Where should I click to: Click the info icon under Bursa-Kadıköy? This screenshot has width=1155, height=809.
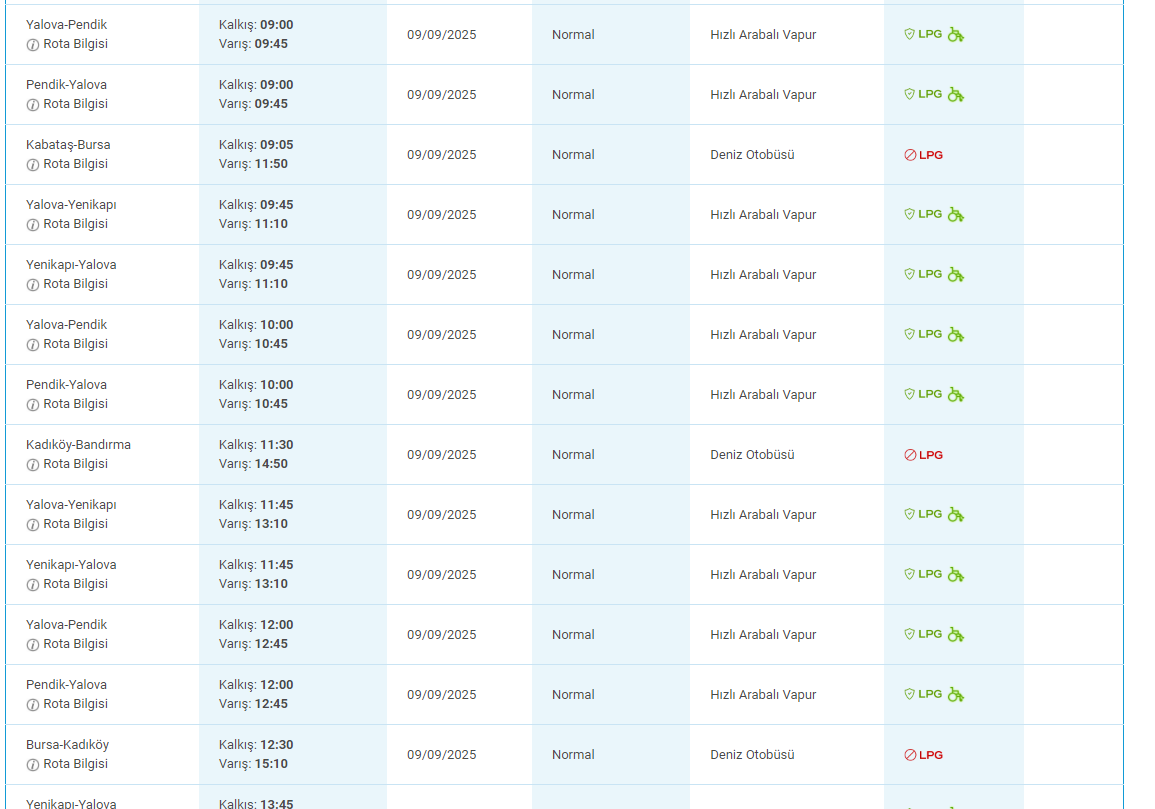click(33, 764)
